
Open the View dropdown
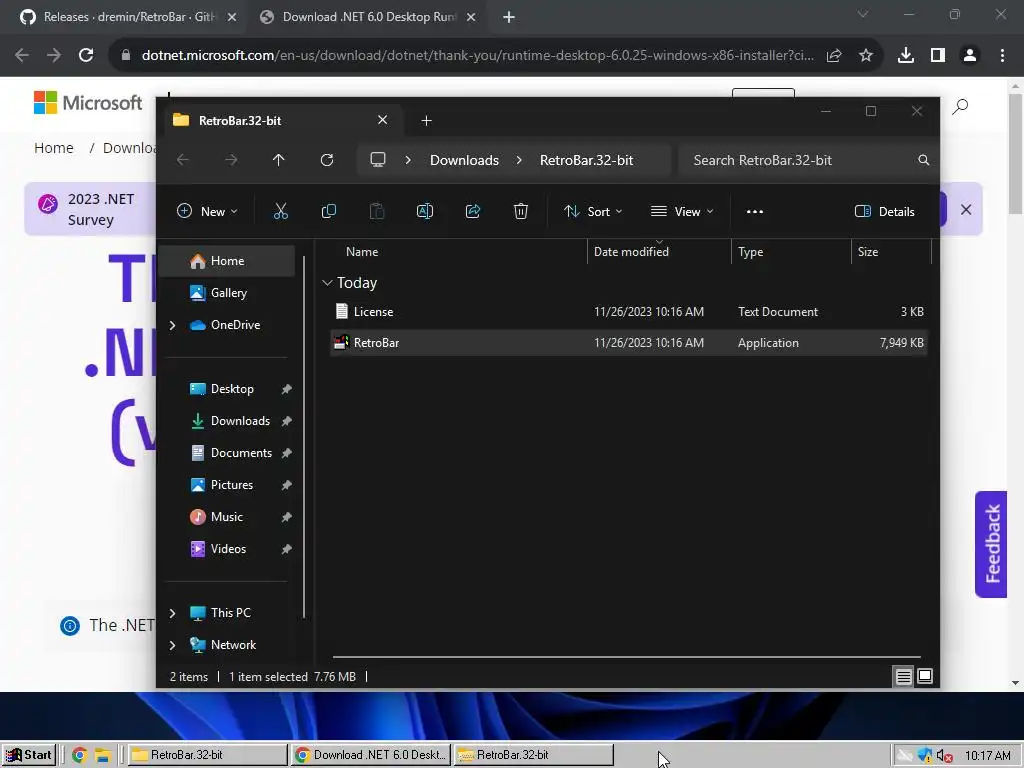pyautogui.click(x=682, y=212)
